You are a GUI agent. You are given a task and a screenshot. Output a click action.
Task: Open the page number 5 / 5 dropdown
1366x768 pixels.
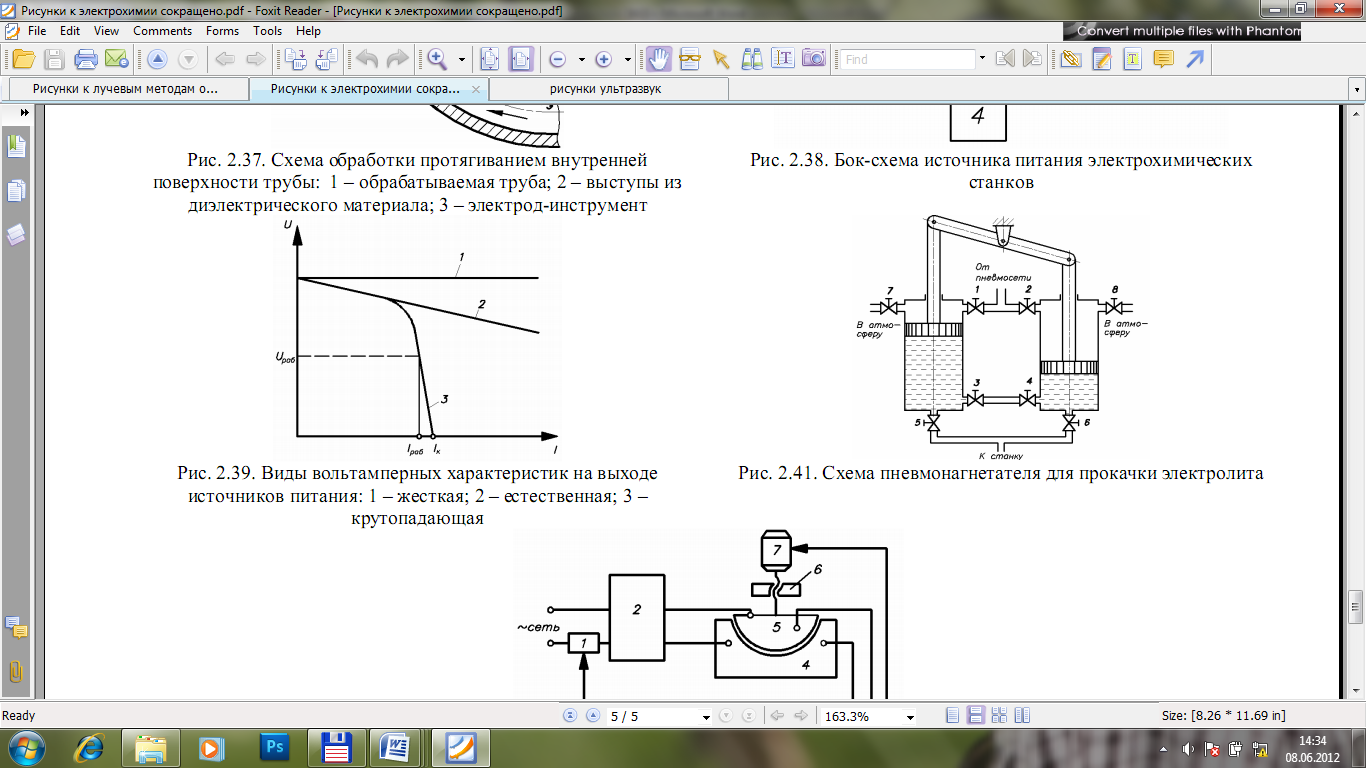pos(707,717)
